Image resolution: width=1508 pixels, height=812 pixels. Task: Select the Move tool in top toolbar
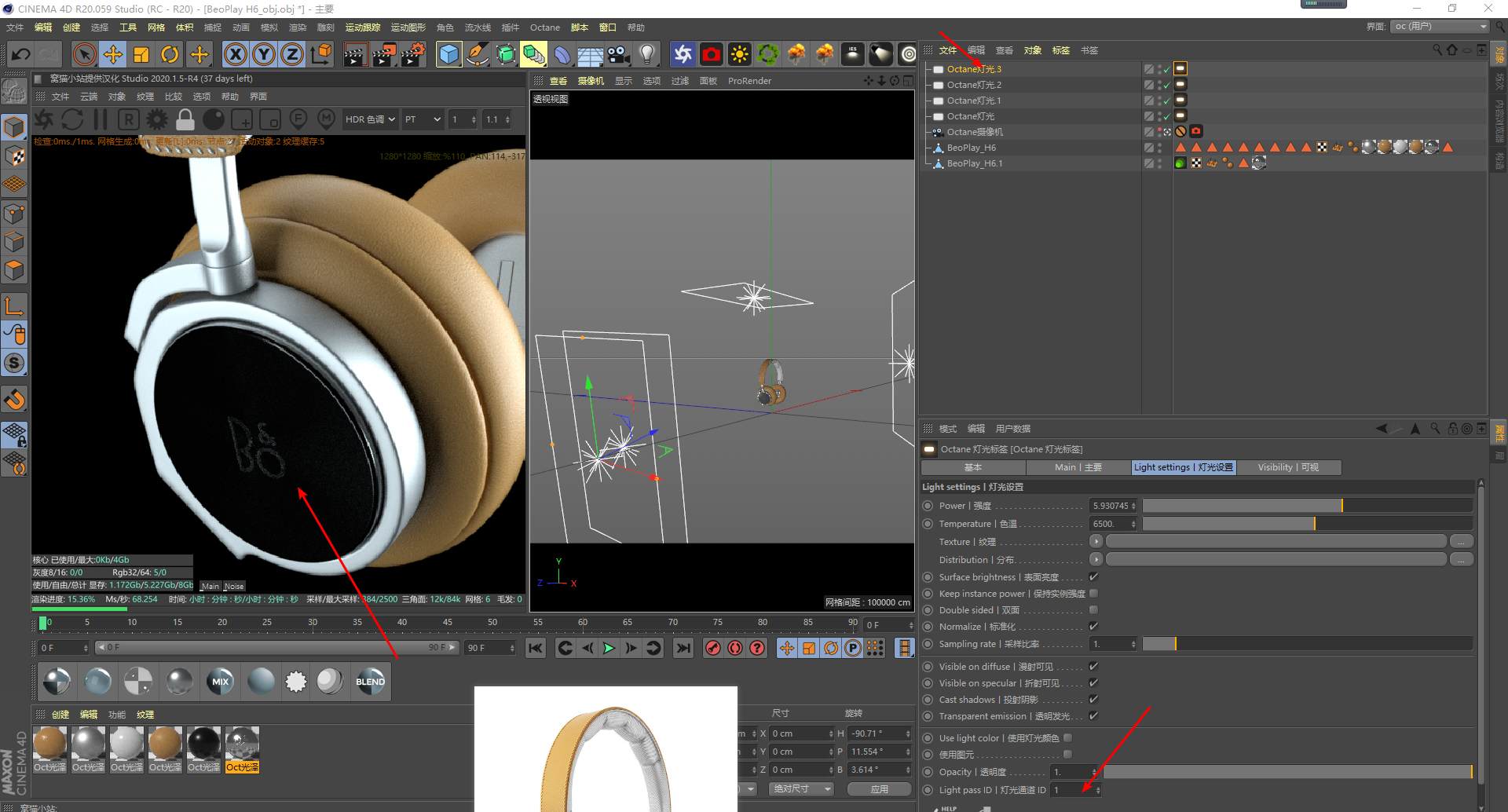(113, 54)
